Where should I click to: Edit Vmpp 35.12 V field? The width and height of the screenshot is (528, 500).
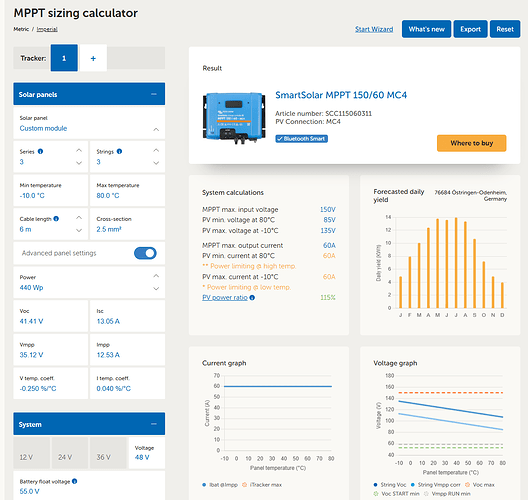51,350
